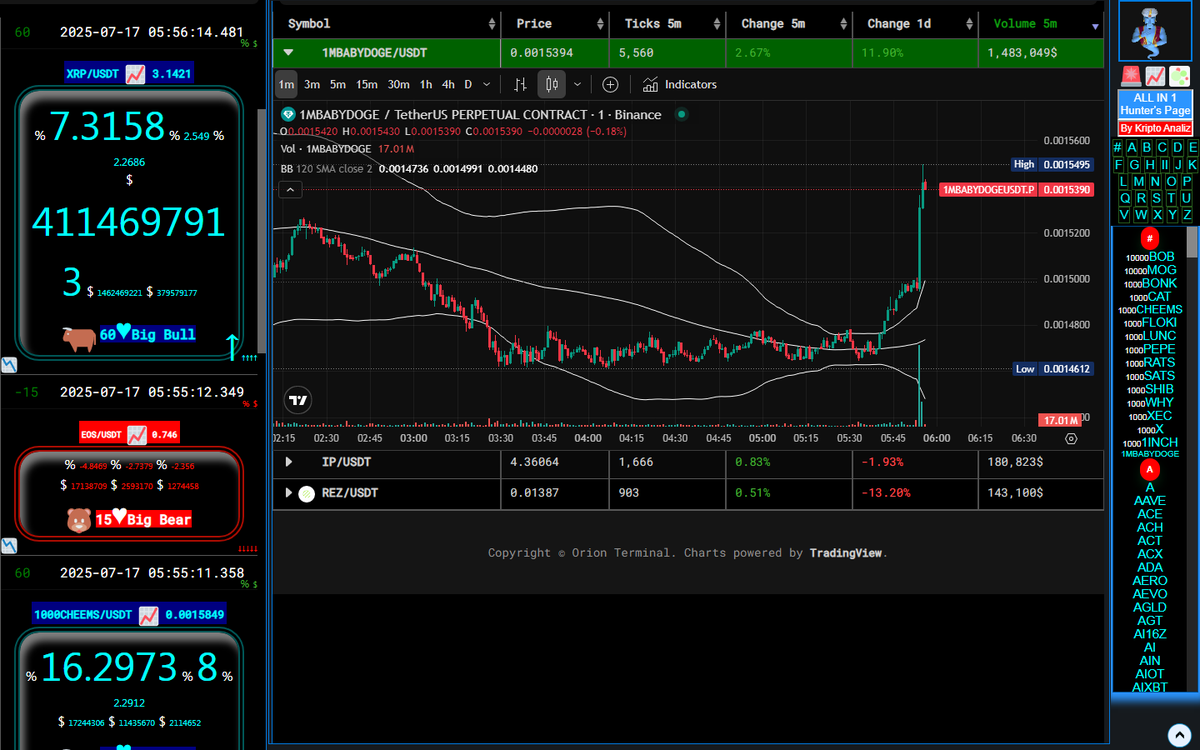The width and height of the screenshot is (1200, 750).
Task: Open the bar style chart type icon
Action: (x=520, y=85)
